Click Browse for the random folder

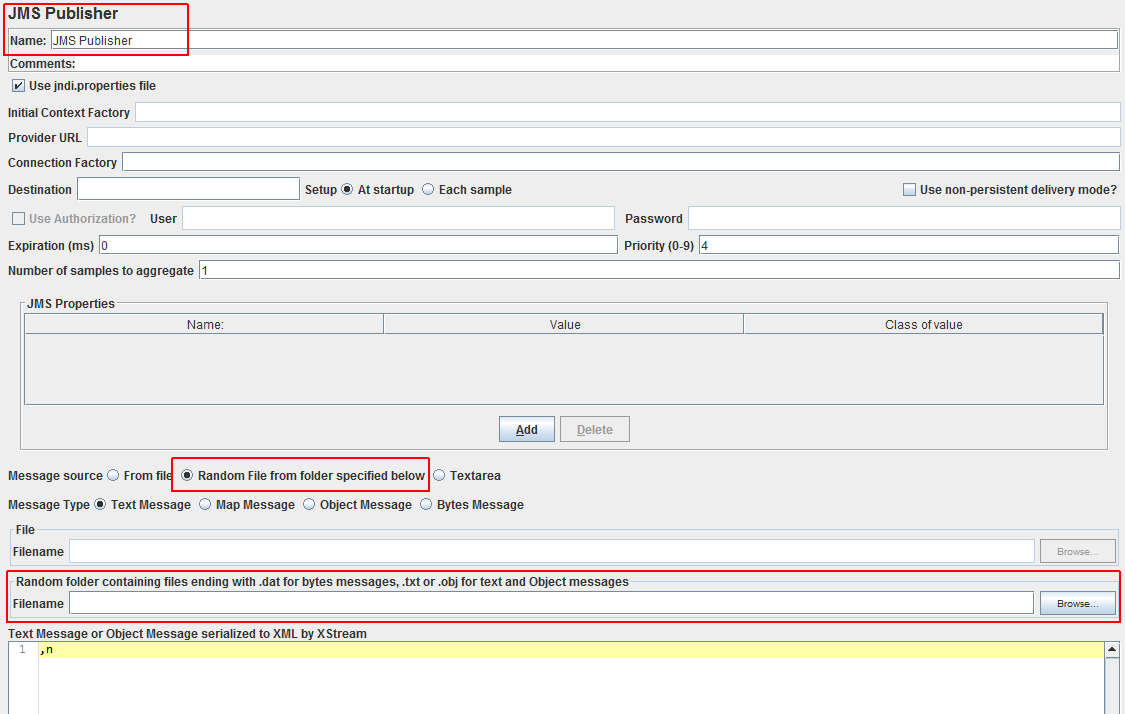point(1077,603)
